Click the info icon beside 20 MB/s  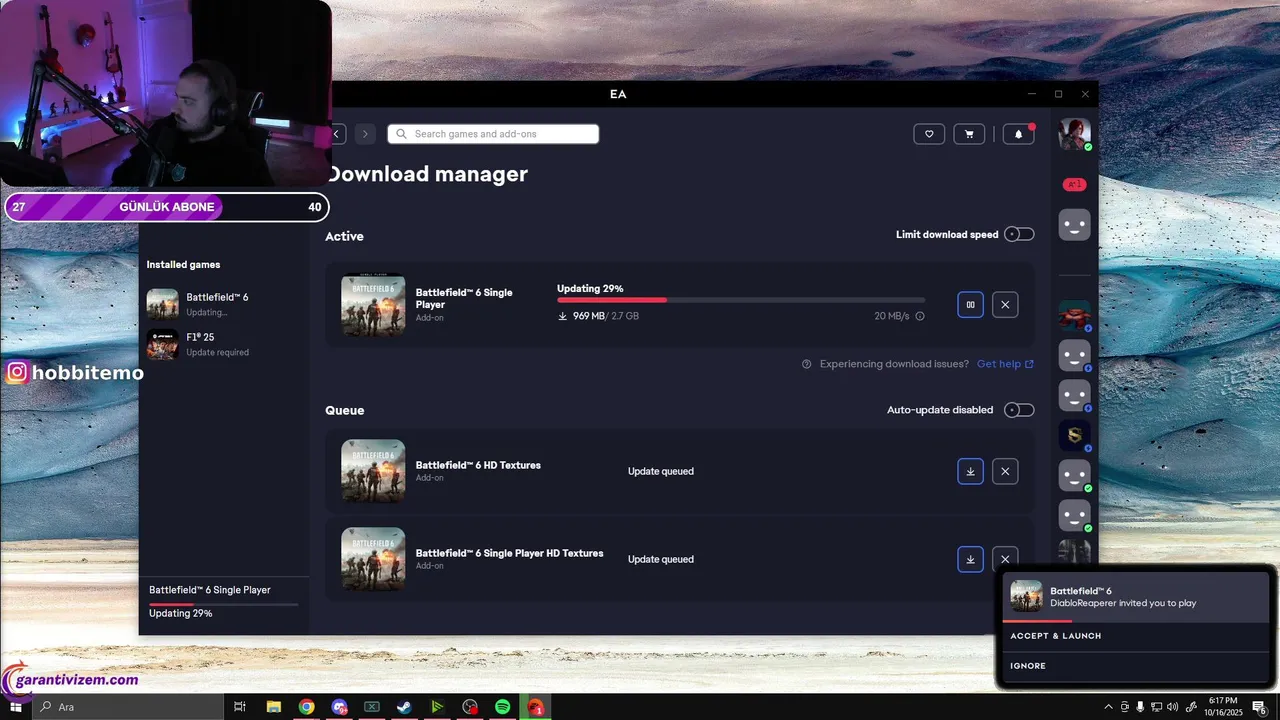pos(920,316)
